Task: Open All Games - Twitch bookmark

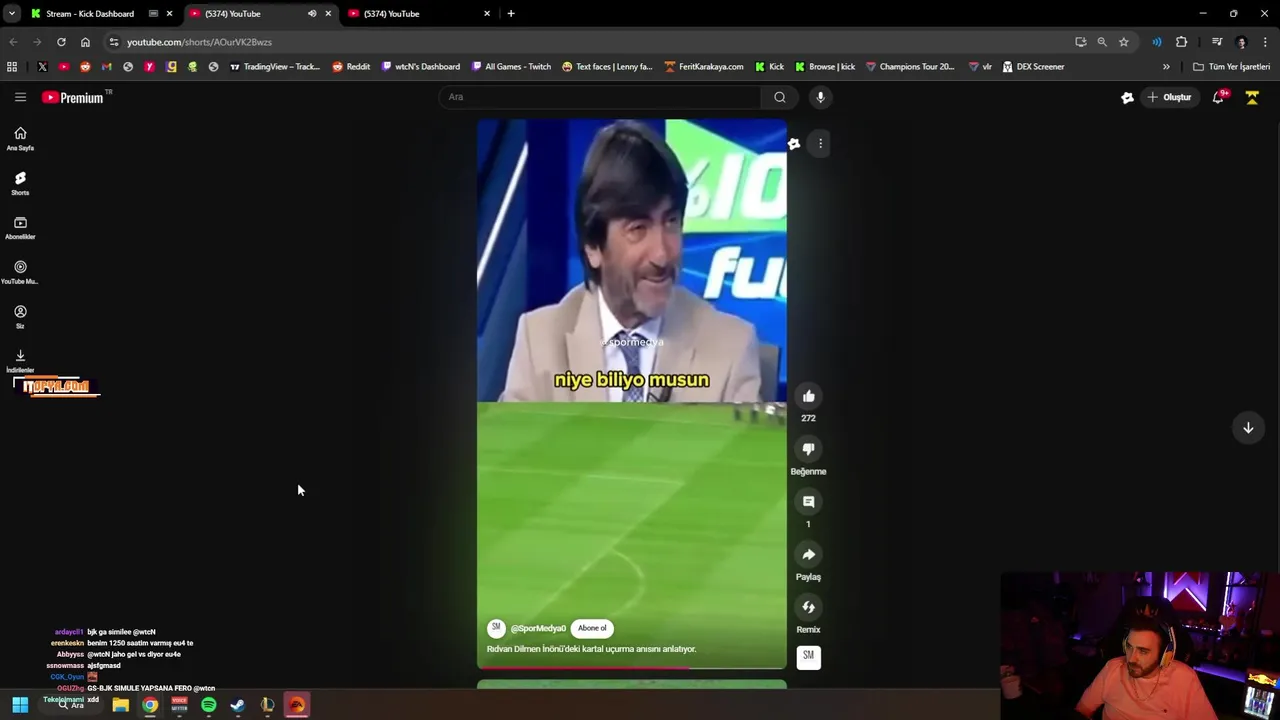Action: click(510, 67)
